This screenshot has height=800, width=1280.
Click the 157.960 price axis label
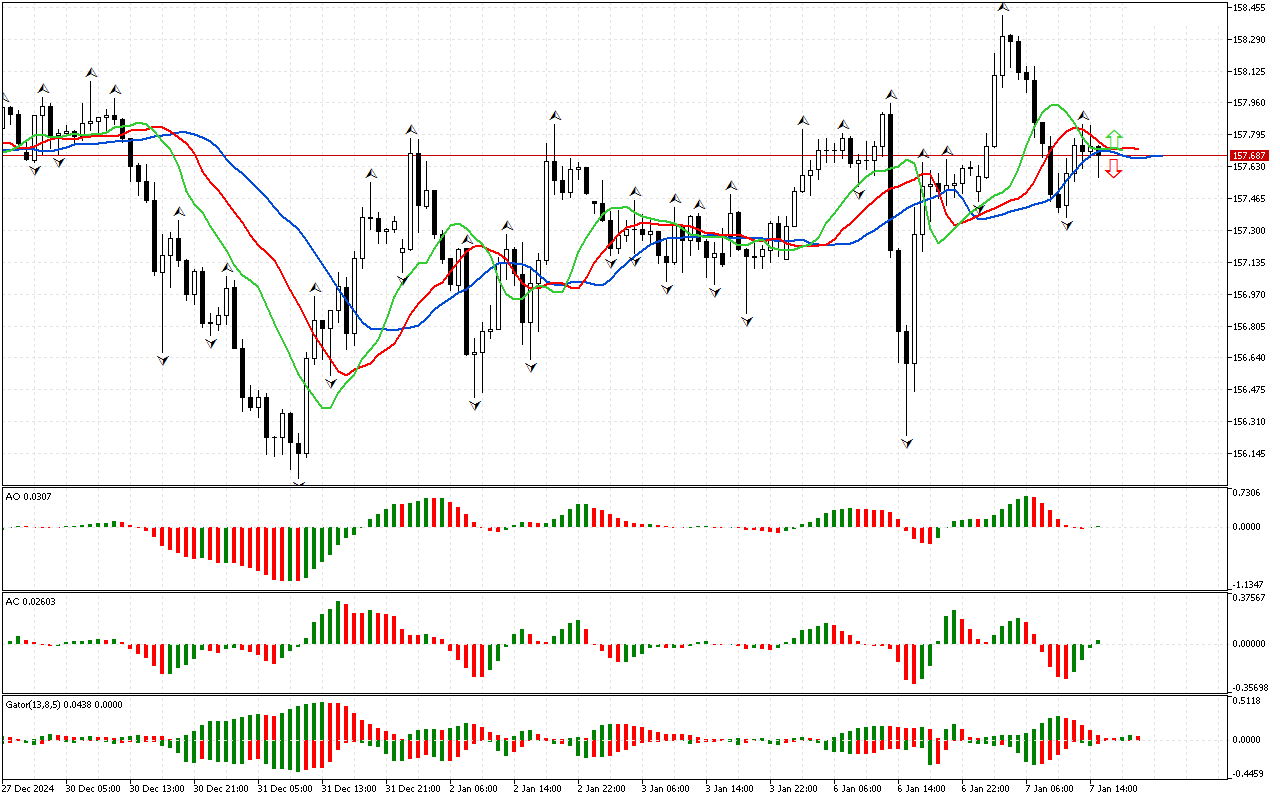tap(1249, 103)
